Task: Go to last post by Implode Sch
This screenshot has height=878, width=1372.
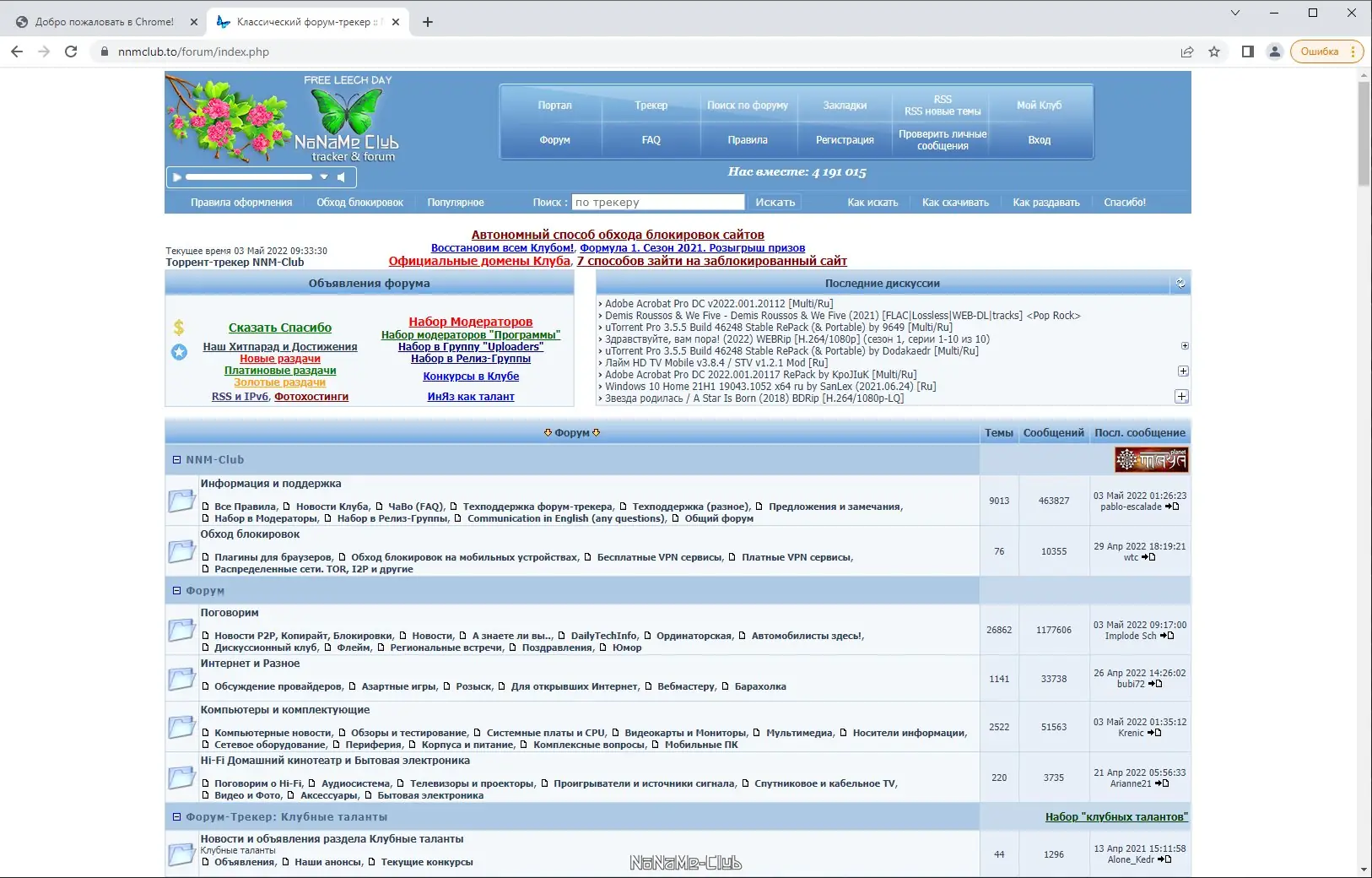Action: [1167, 636]
